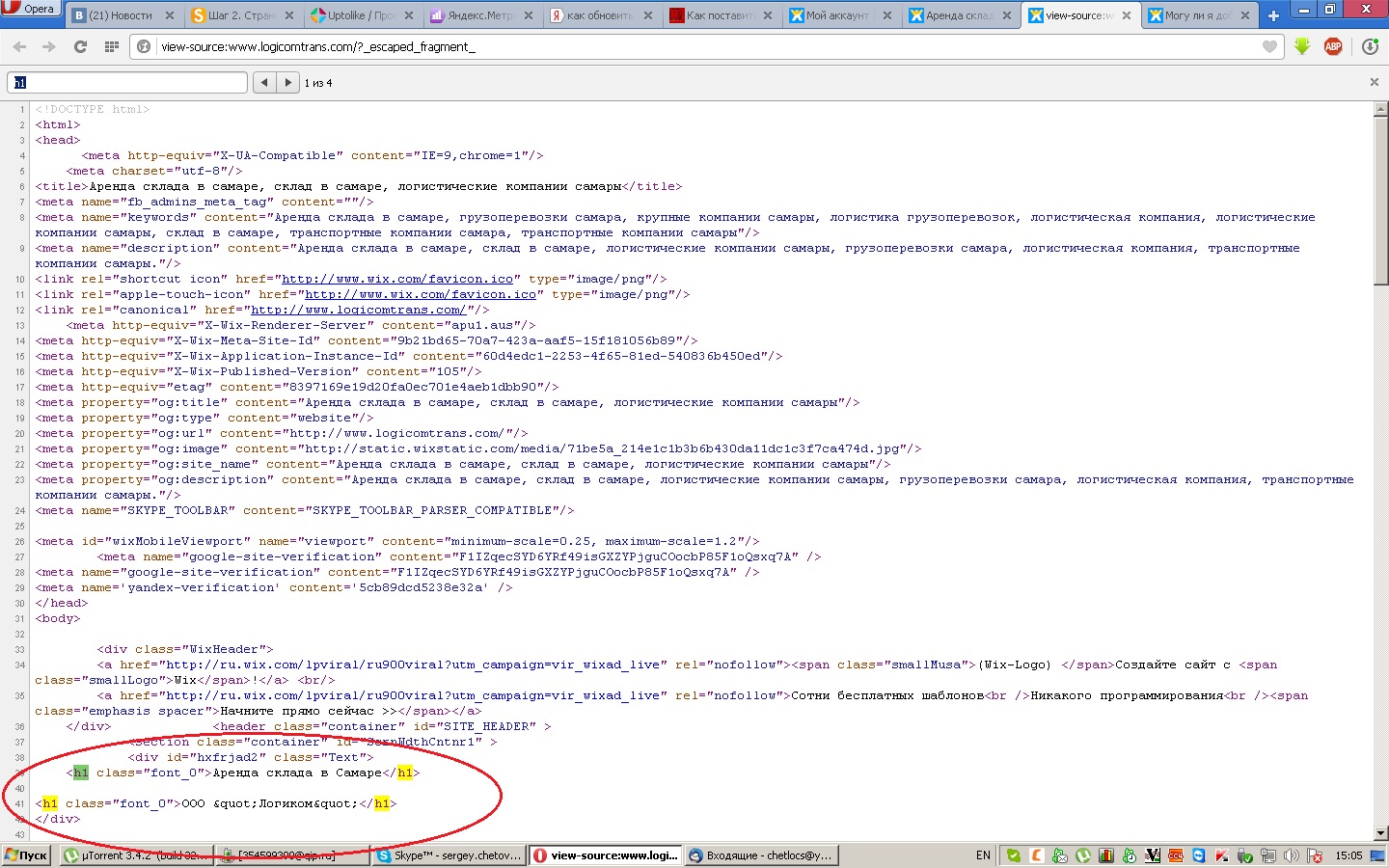Reload the current page
The height and width of the screenshot is (868, 1389).
[x=80, y=46]
